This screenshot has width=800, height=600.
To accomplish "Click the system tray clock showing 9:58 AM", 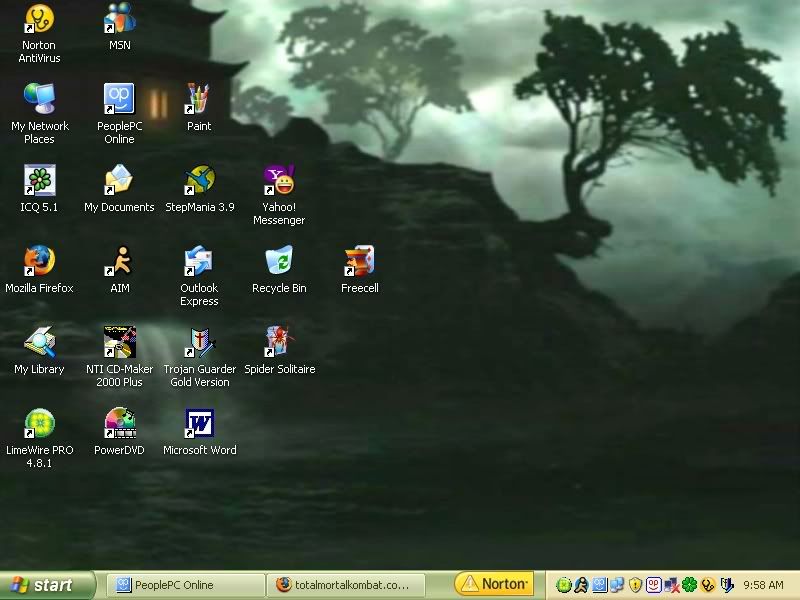I will tap(764, 585).
